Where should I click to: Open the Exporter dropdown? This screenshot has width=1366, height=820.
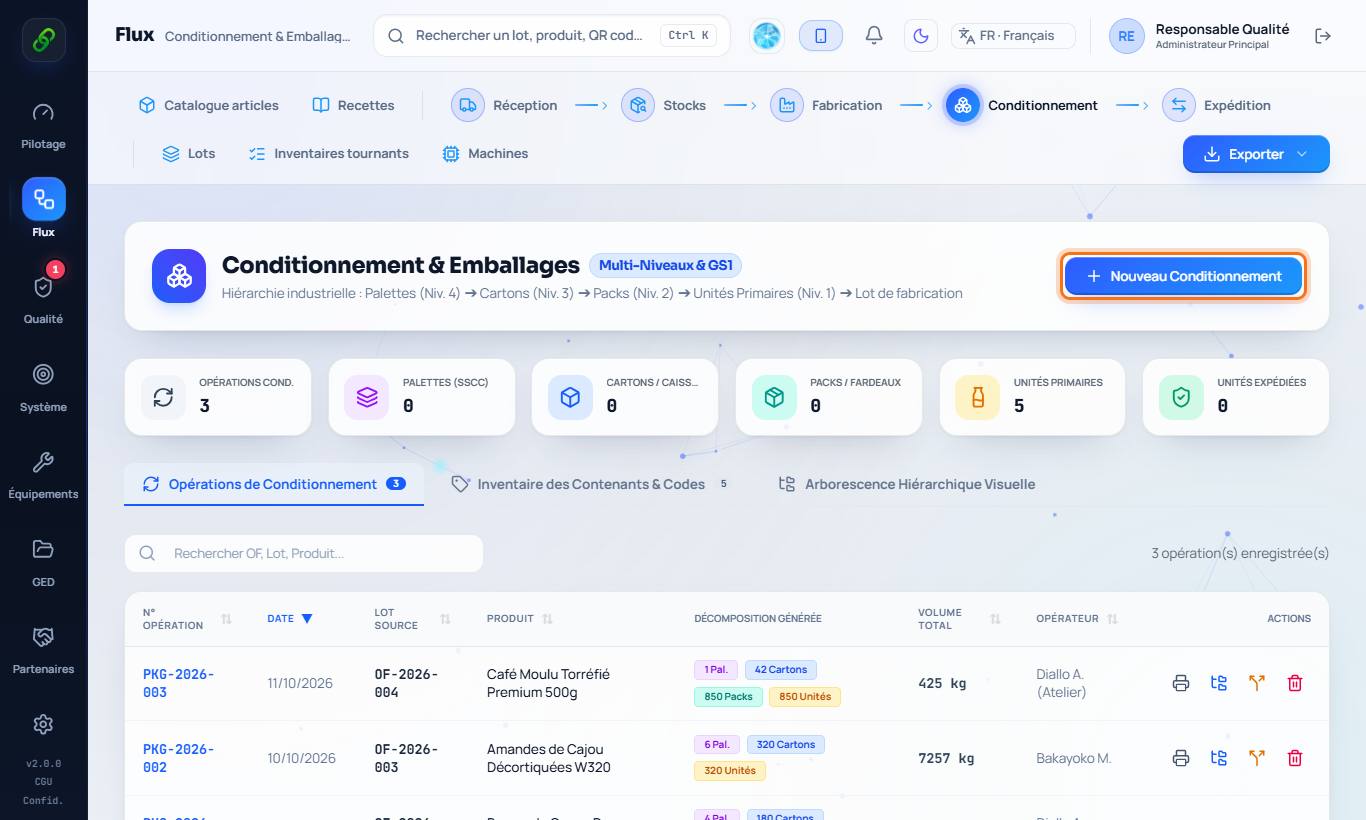(1256, 154)
